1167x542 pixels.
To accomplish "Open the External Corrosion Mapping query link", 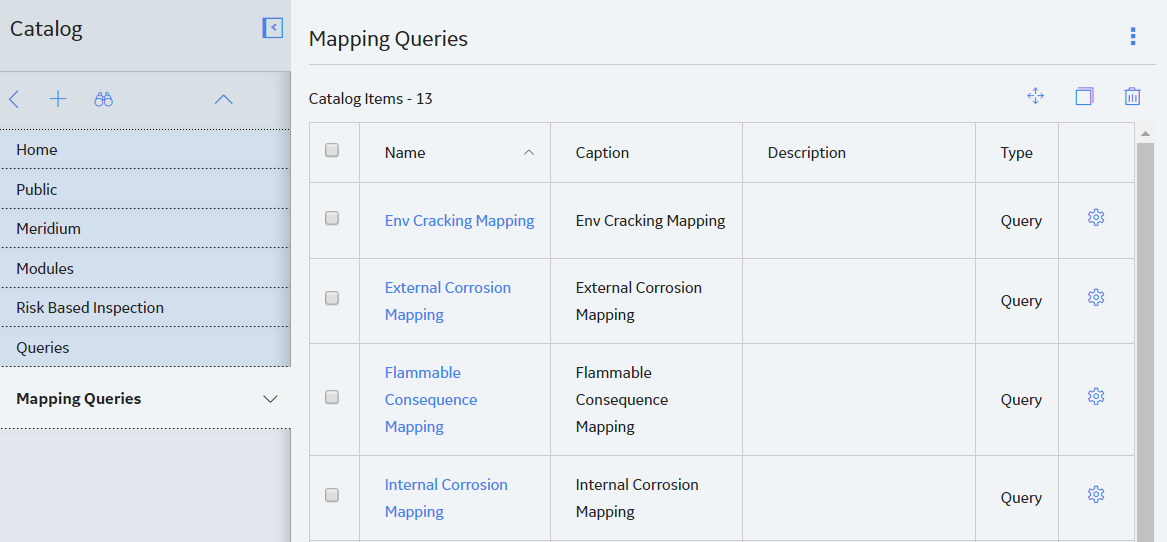I will click(x=448, y=301).
